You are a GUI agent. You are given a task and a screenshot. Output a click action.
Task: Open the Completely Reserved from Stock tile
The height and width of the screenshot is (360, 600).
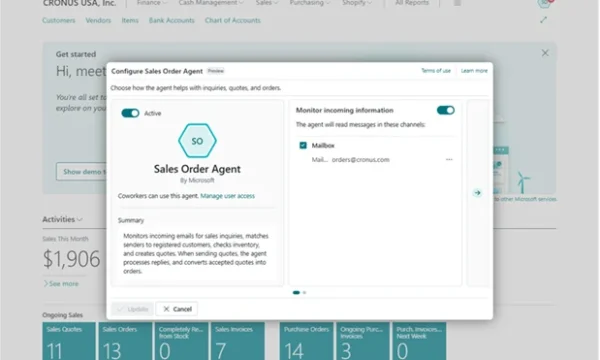tap(181, 341)
